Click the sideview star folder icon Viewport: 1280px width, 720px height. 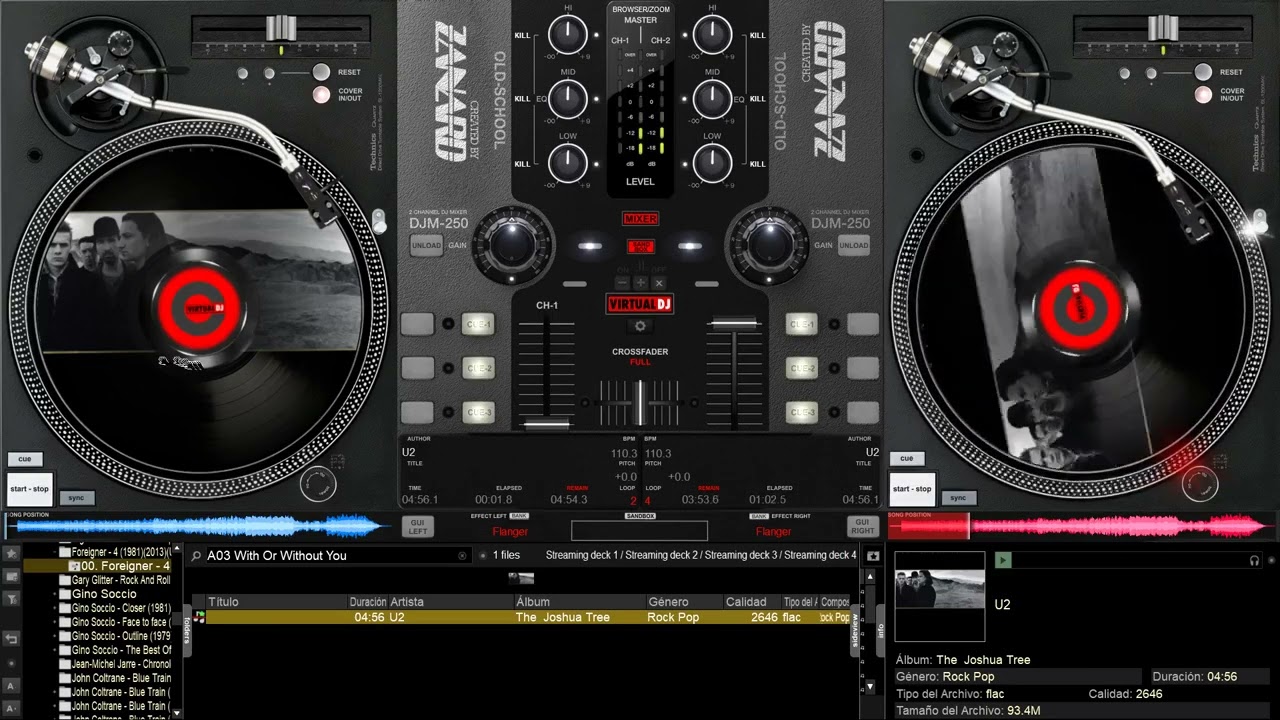tap(873, 556)
